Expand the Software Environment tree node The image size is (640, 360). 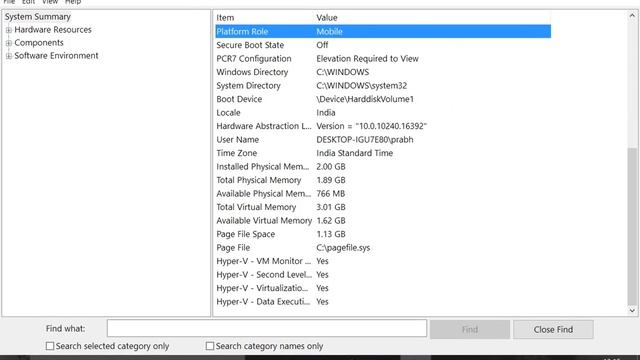tap(9, 56)
